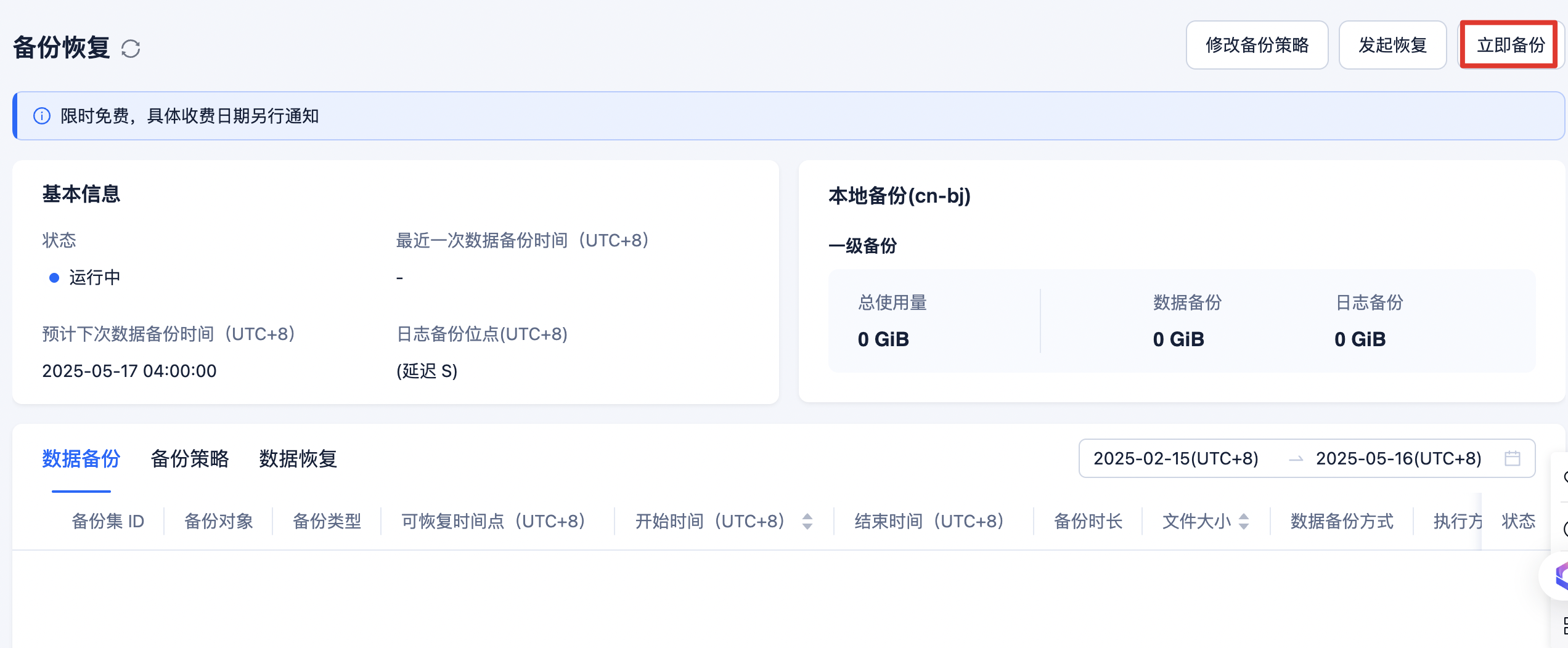Switch to the 数据恢复 tab
Viewport: 1568px width, 648px height.
(x=298, y=459)
